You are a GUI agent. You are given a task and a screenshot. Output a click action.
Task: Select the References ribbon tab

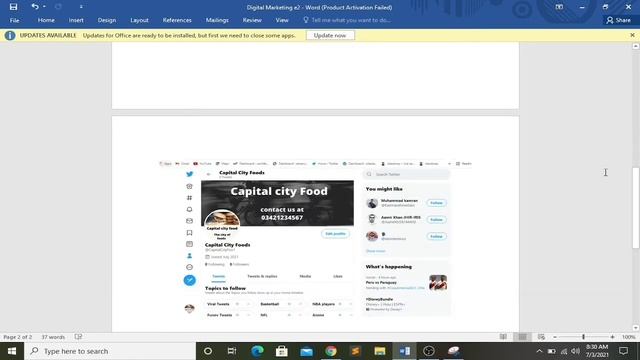click(177, 20)
